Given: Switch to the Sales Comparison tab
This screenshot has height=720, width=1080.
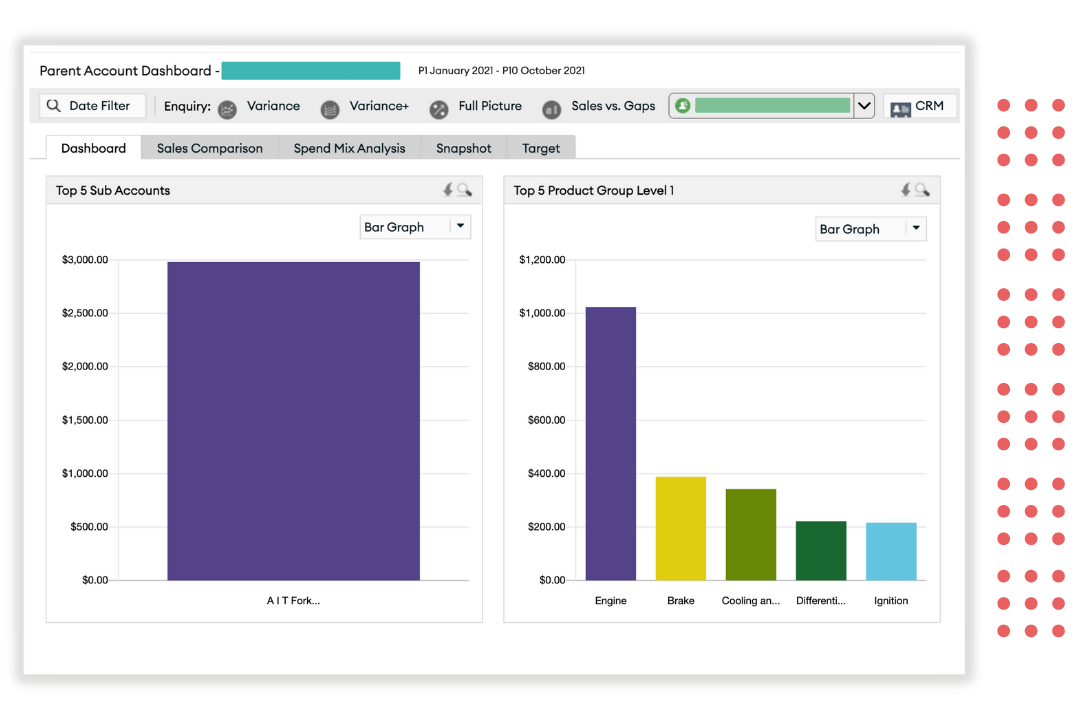Looking at the screenshot, I should (210, 148).
